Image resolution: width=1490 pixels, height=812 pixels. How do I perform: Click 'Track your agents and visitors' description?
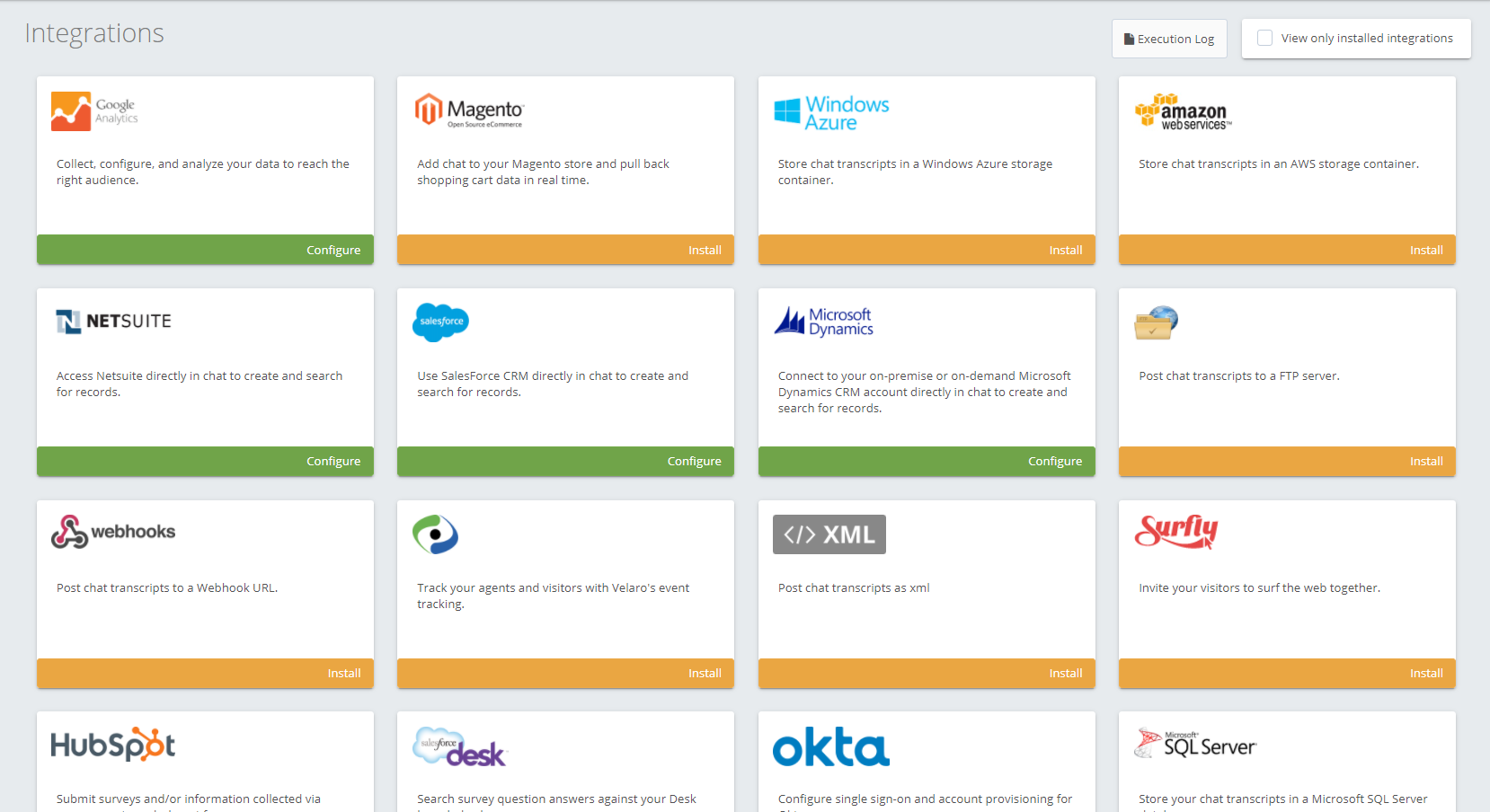pyautogui.click(x=554, y=596)
